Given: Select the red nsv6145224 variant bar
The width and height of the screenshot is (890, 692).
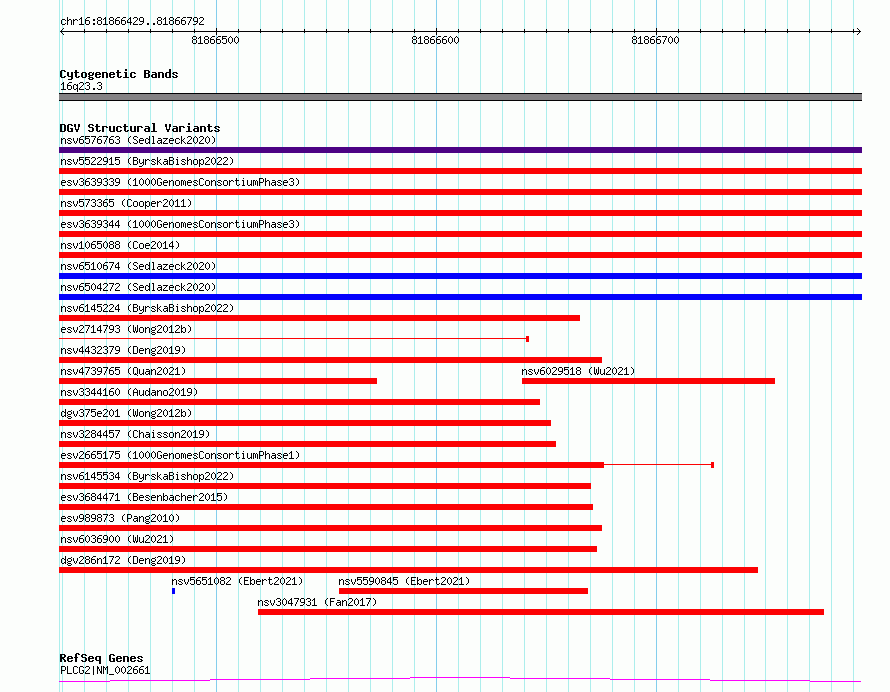Looking at the screenshot, I should (320, 318).
